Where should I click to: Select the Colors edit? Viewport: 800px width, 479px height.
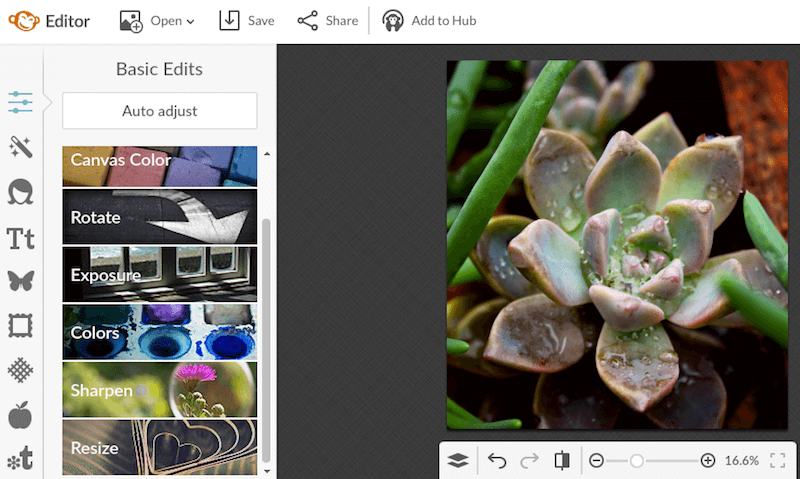click(x=160, y=332)
